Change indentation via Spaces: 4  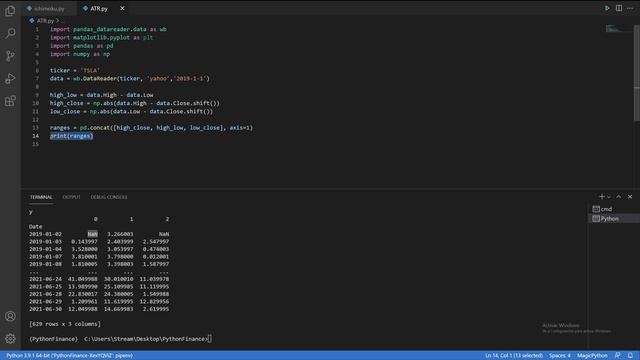(x=560, y=356)
